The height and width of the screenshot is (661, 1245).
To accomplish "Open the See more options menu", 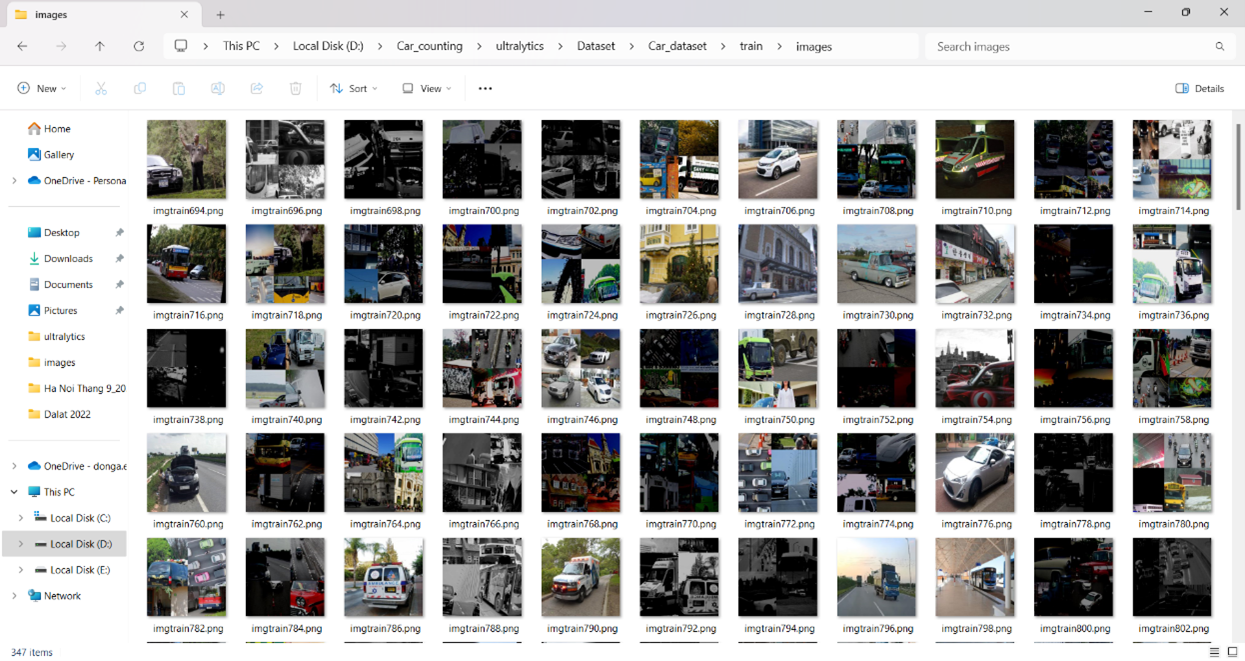I will [x=485, y=88].
